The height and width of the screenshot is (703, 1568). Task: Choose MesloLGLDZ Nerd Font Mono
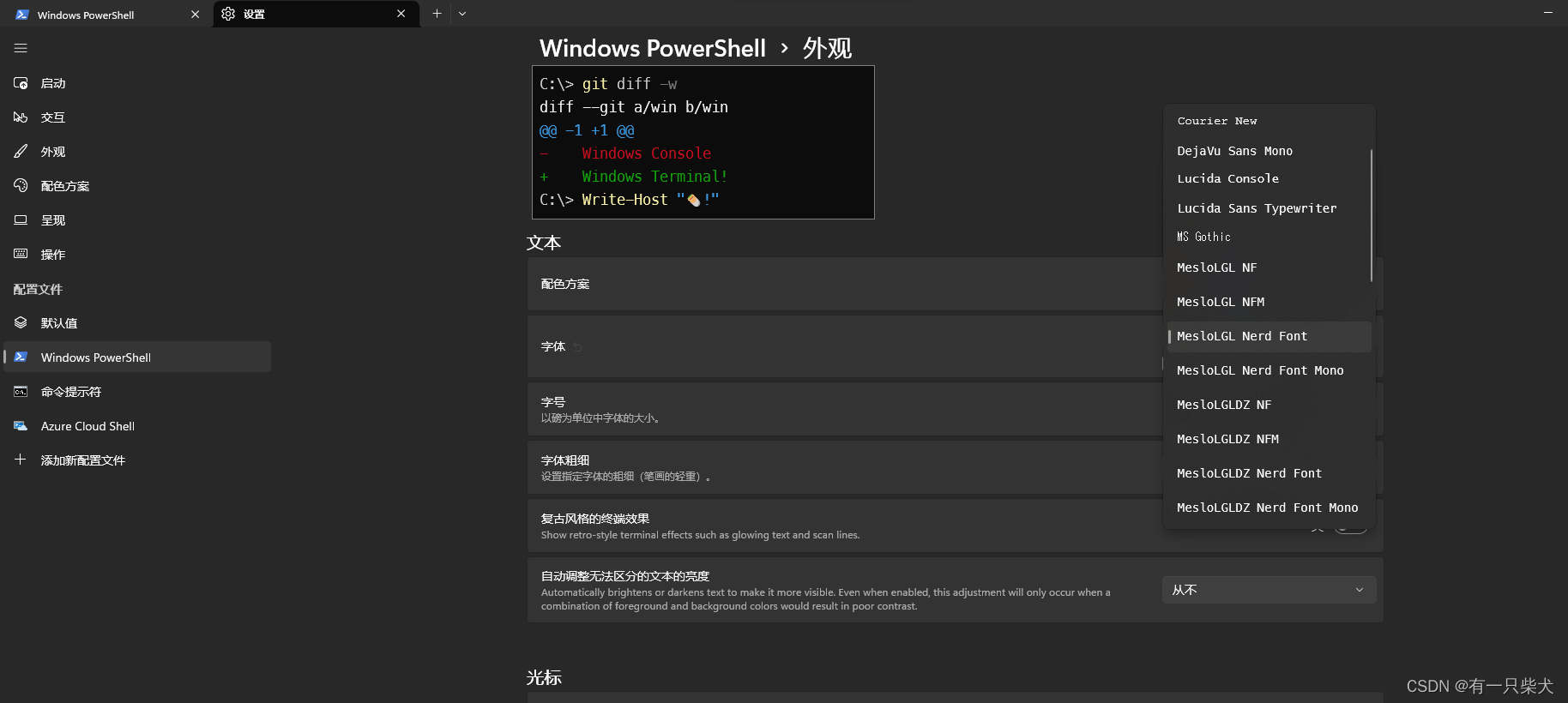[x=1269, y=508]
